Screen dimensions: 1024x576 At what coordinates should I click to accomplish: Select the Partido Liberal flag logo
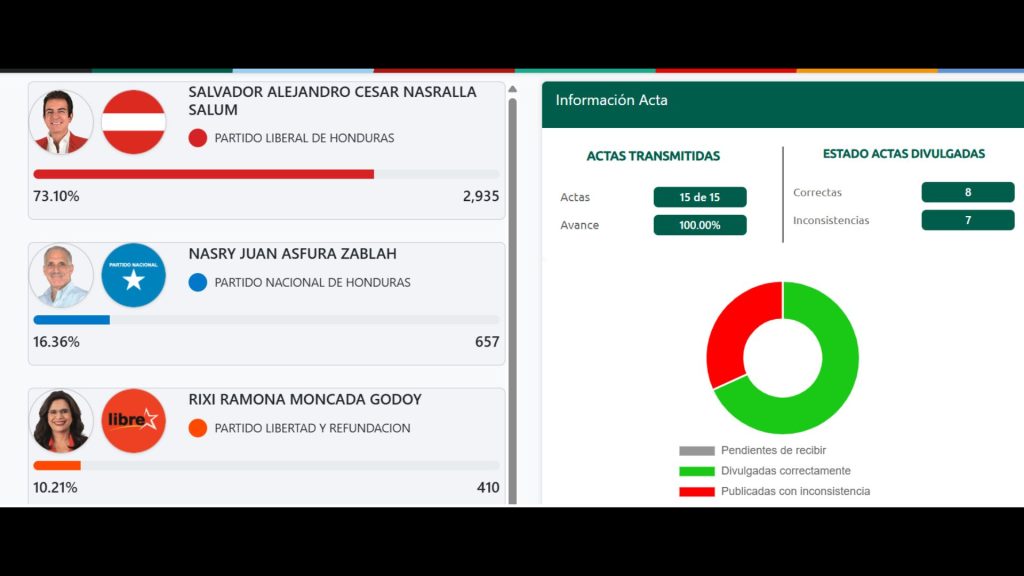[x=131, y=122]
